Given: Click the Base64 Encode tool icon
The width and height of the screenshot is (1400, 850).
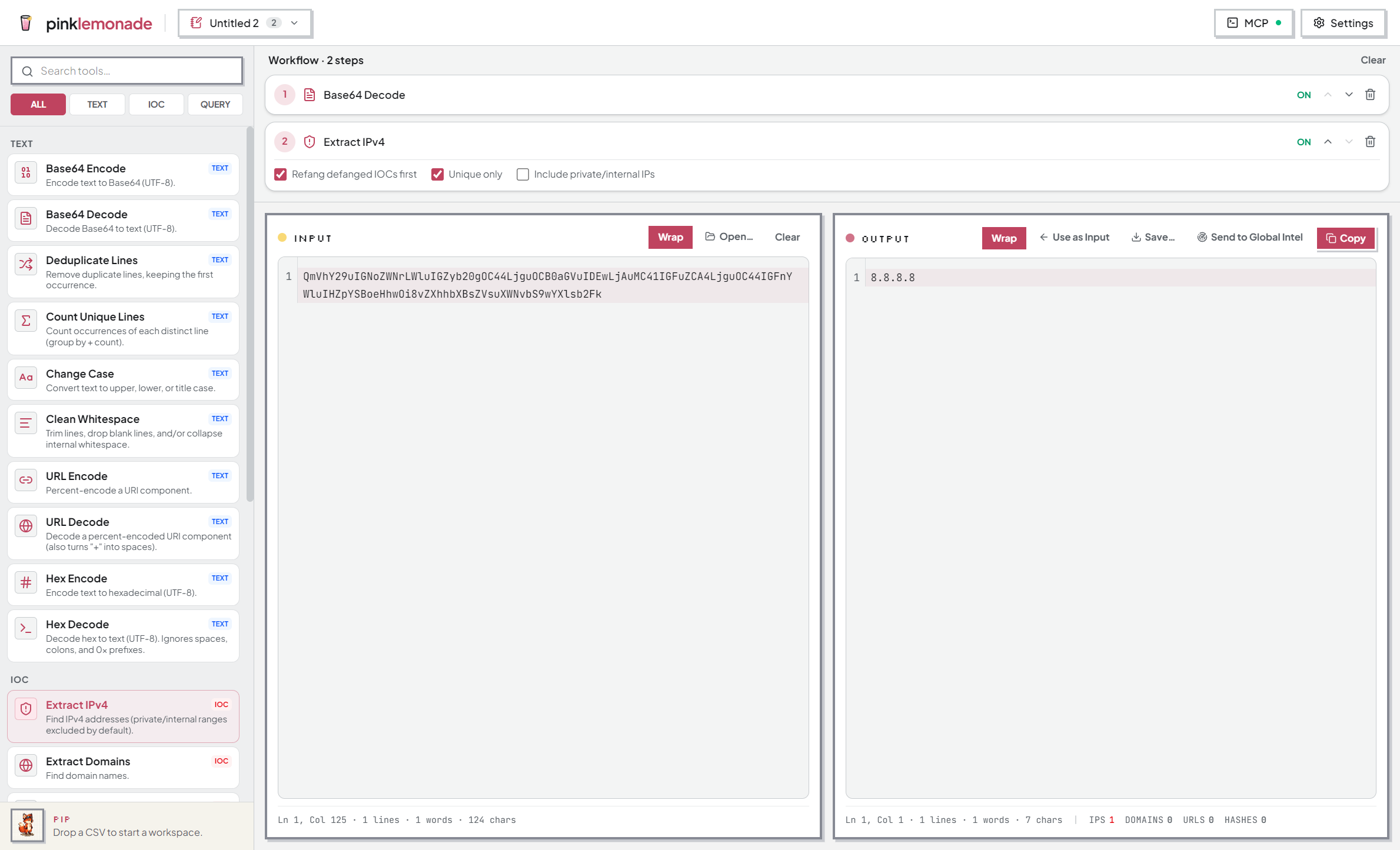Looking at the screenshot, I should pos(26,172).
